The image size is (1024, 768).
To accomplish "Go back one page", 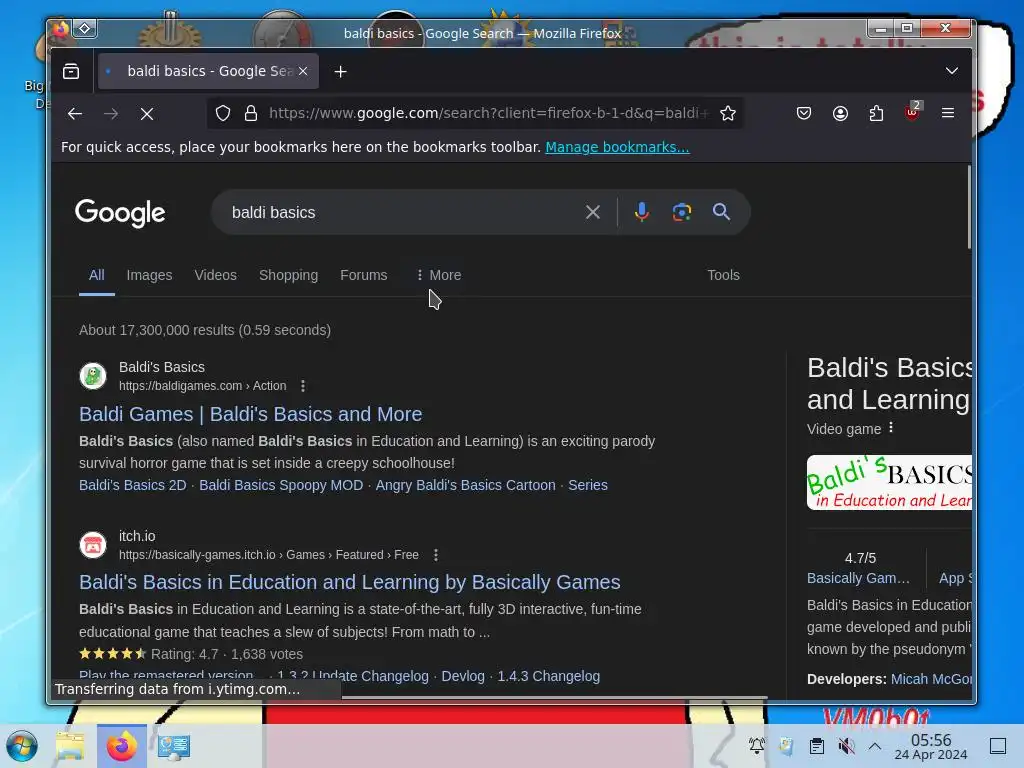I will (x=75, y=114).
